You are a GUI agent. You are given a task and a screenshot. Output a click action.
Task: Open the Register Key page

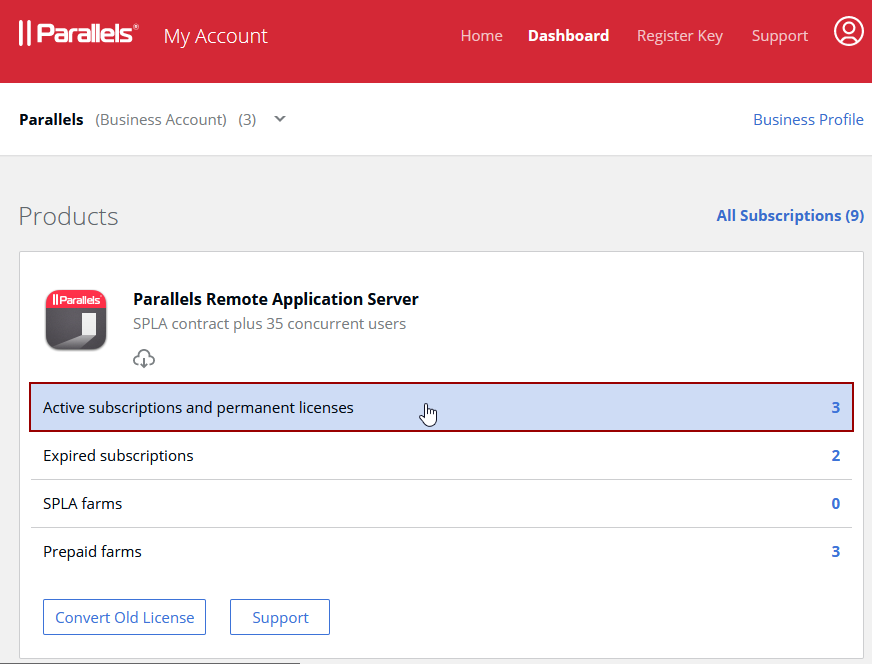(x=679, y=36)
